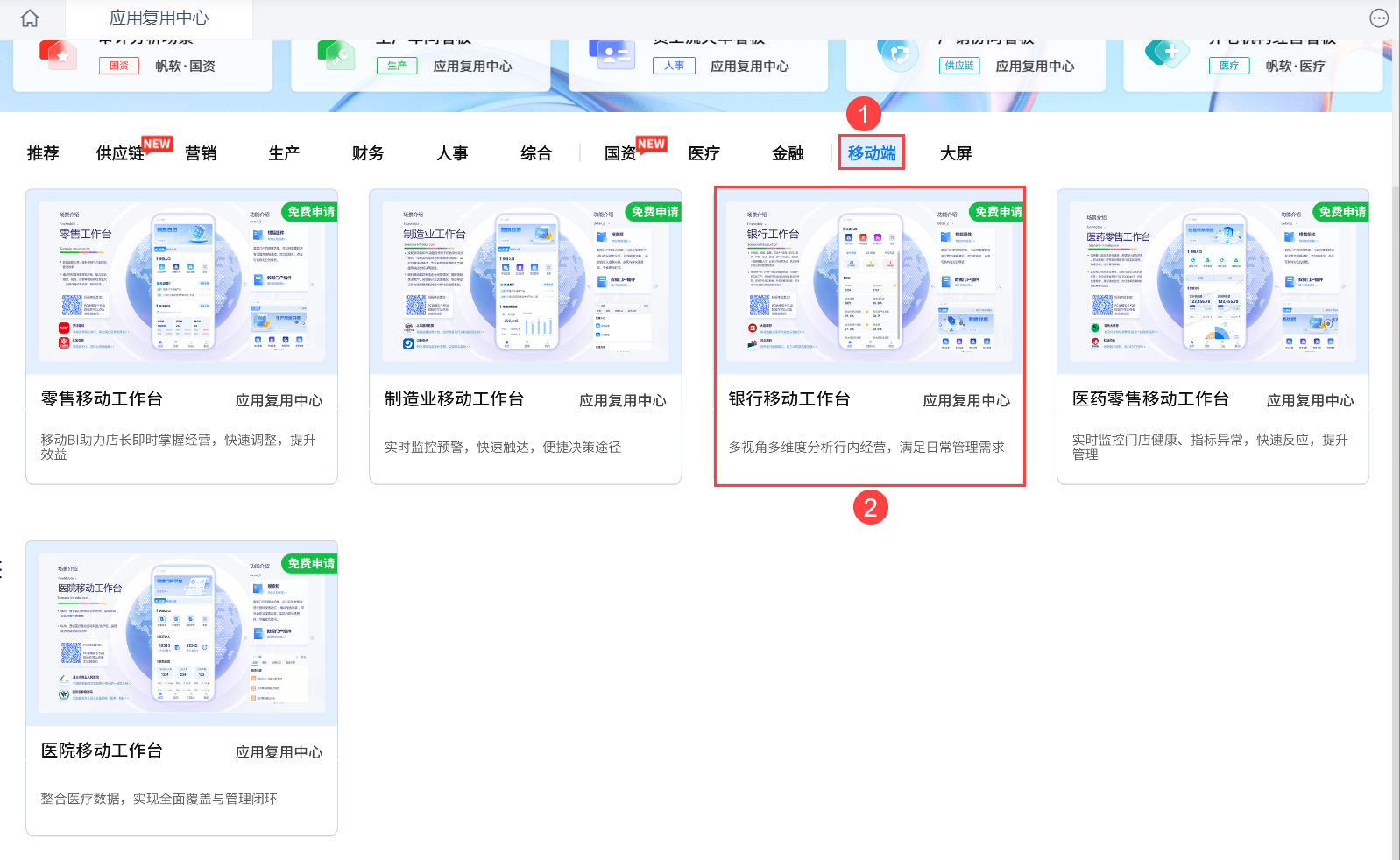Open the 银行移动工作台 preview thumbnail

[869, 281]
